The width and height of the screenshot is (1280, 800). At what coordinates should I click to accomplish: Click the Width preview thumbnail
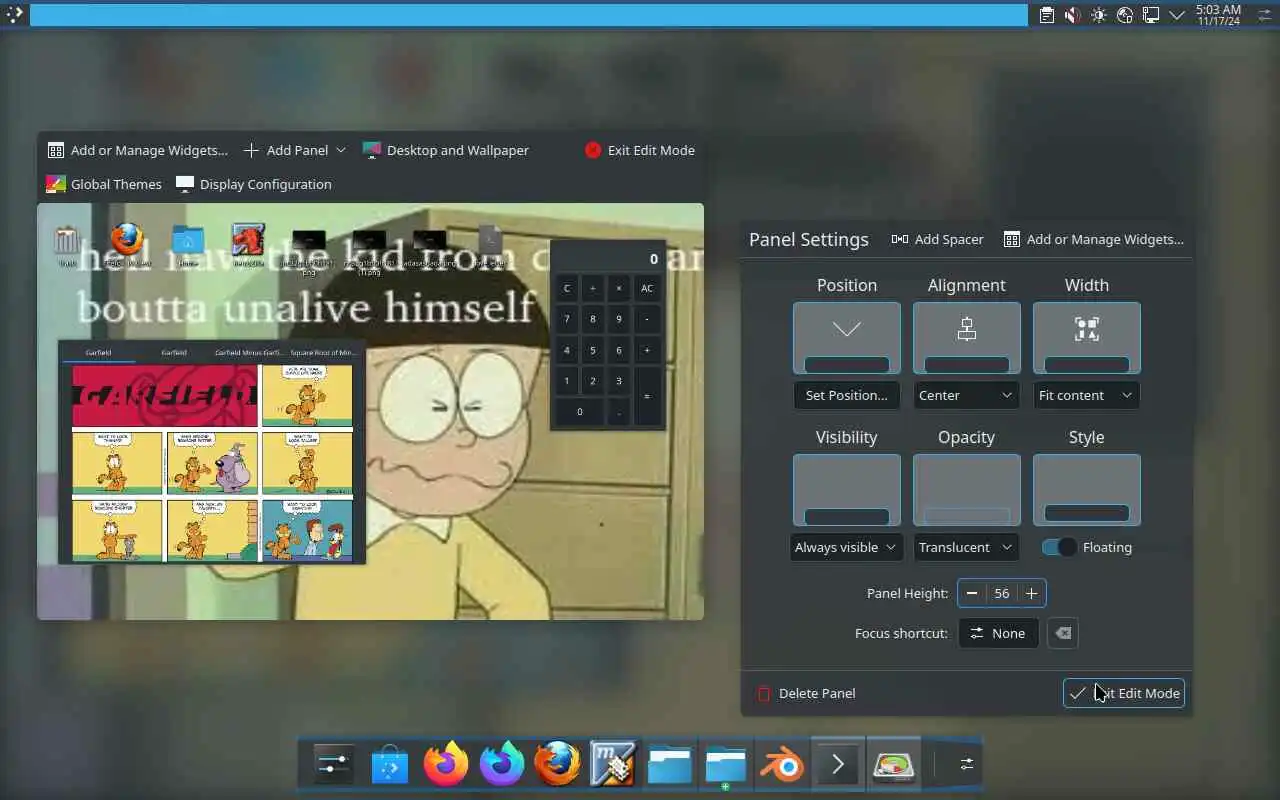point(1086,338)
